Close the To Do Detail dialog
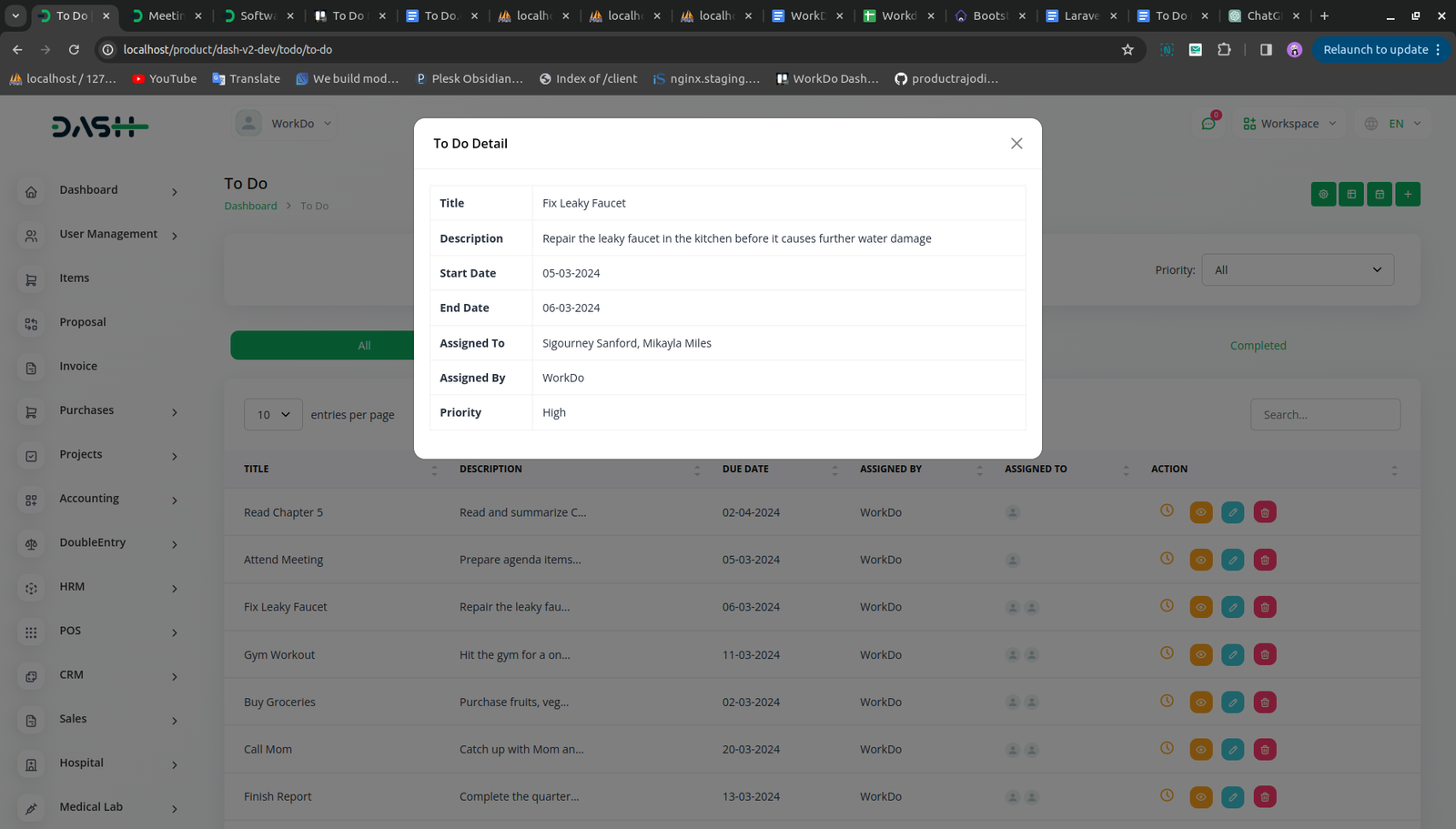 [x=1016, y=144]
